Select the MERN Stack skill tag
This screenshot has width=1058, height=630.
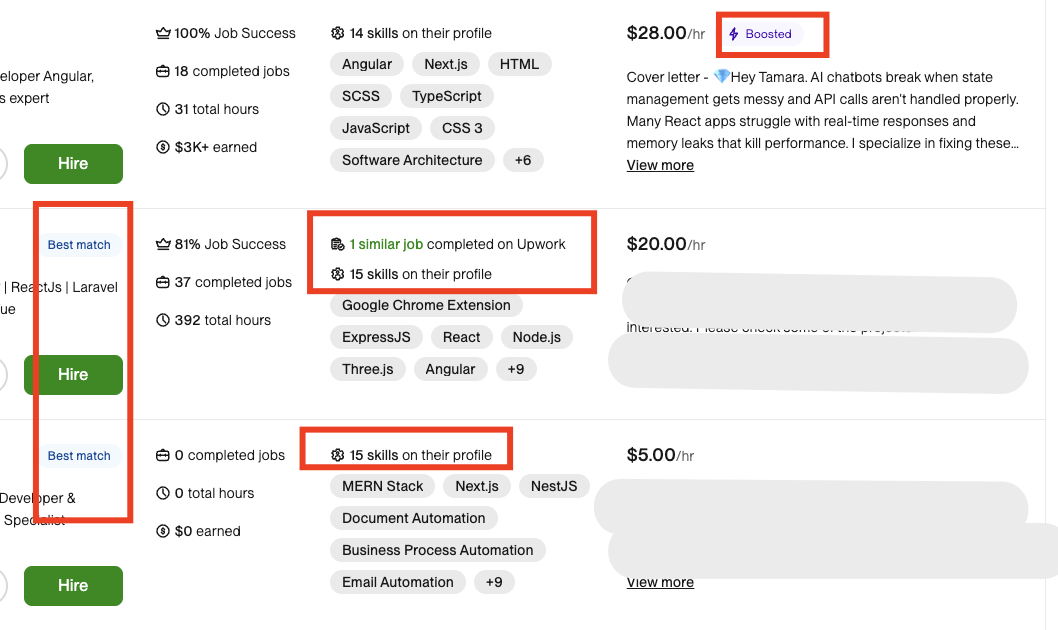[383, 486]
